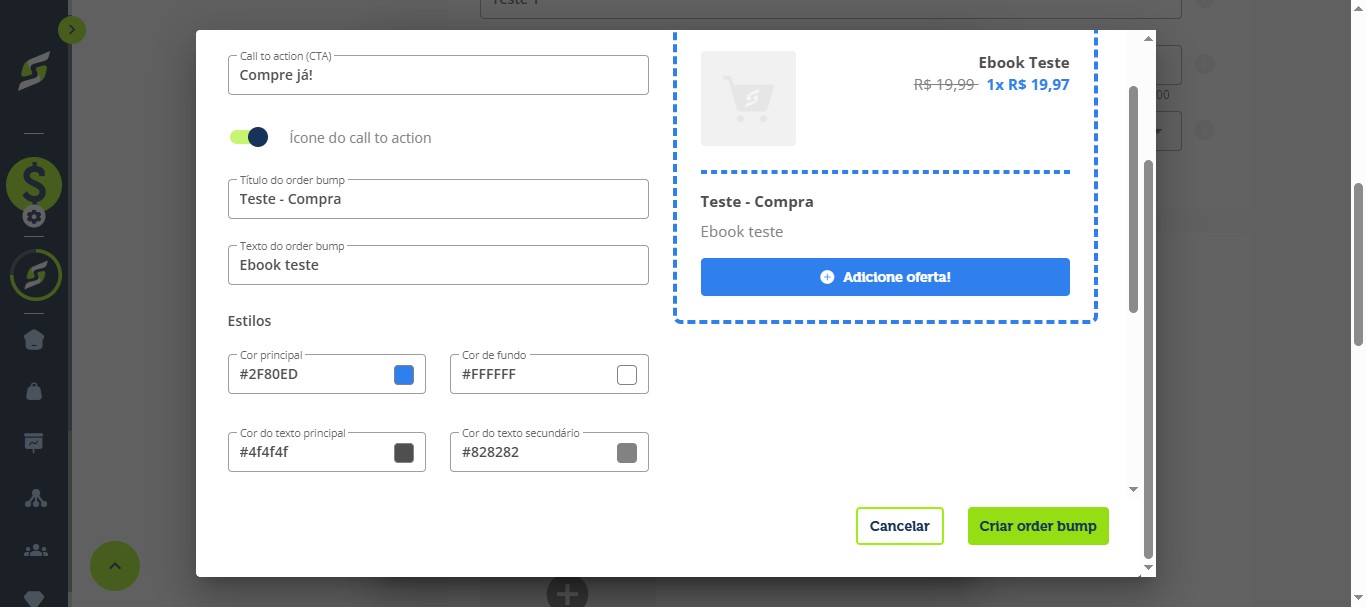
Task: Open the shopping bag products icon
Action: point(34,391)
